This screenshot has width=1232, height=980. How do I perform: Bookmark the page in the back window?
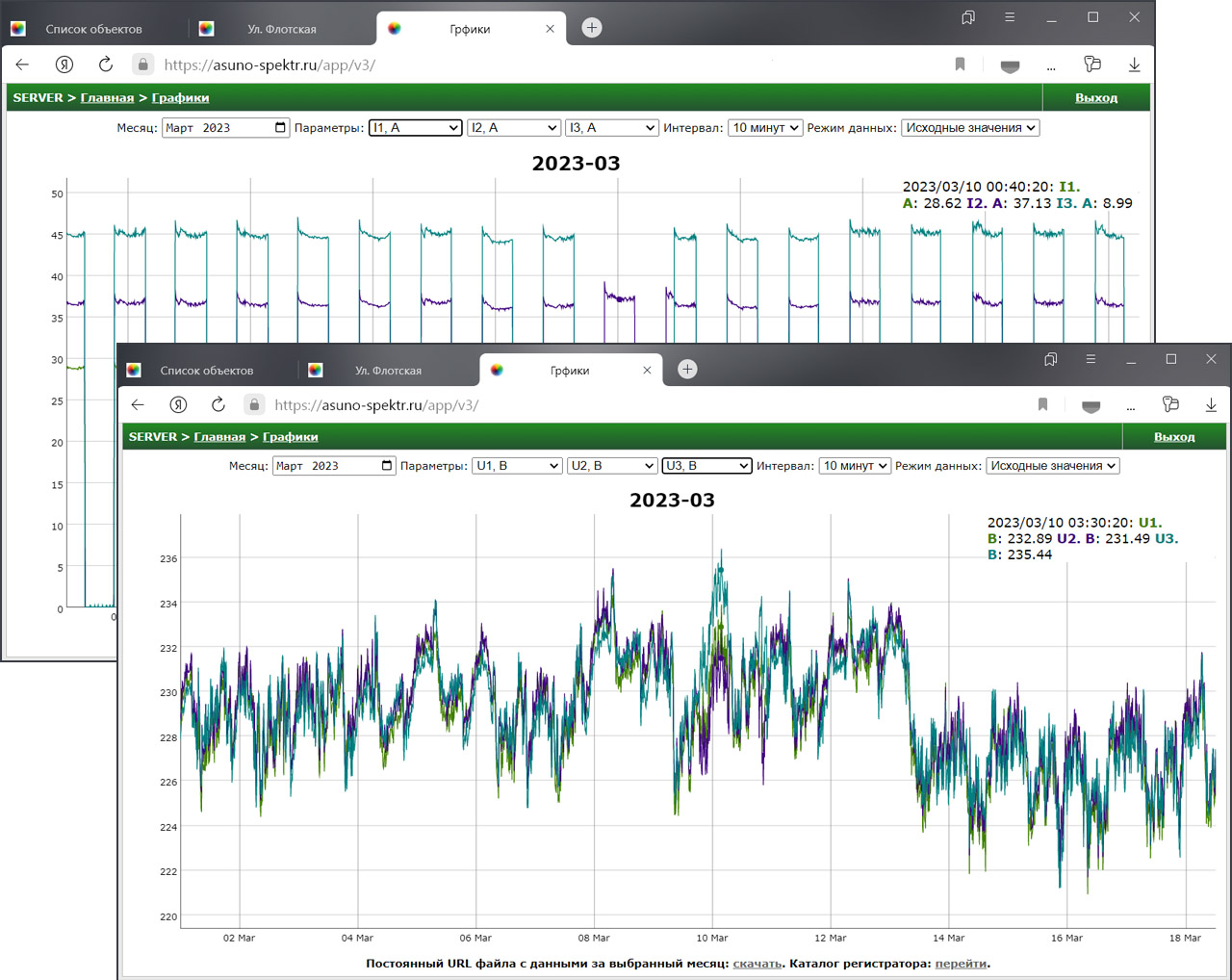pyautogui.click(x=960, y=64)
